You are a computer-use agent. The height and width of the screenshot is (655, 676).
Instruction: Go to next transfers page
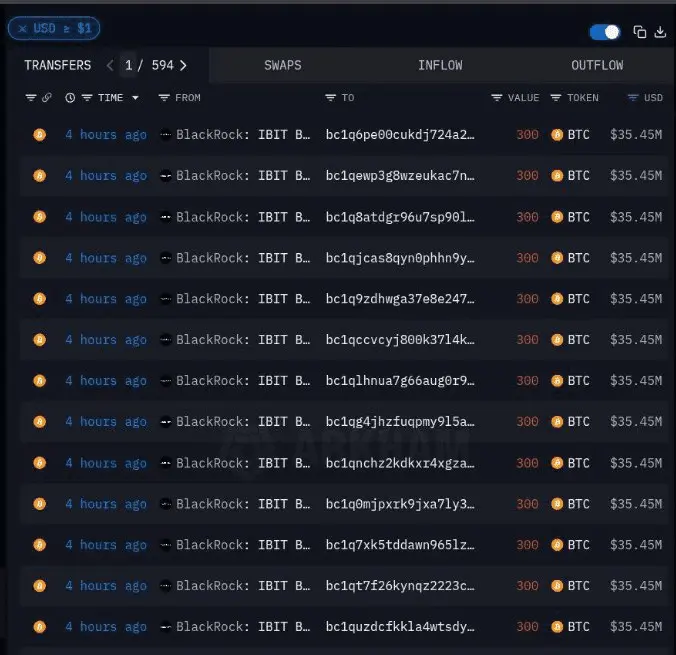(x=183, y=65)
